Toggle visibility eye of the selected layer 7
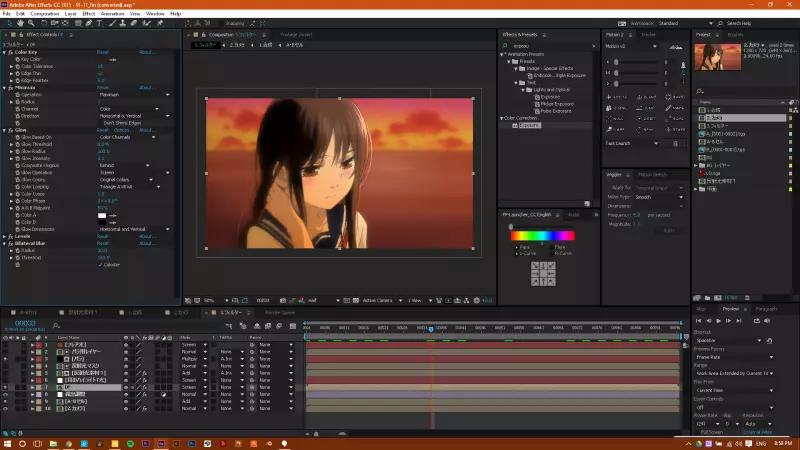Image resolution: width=800 pixels, height=450 pixels. (x=5, y=387)
